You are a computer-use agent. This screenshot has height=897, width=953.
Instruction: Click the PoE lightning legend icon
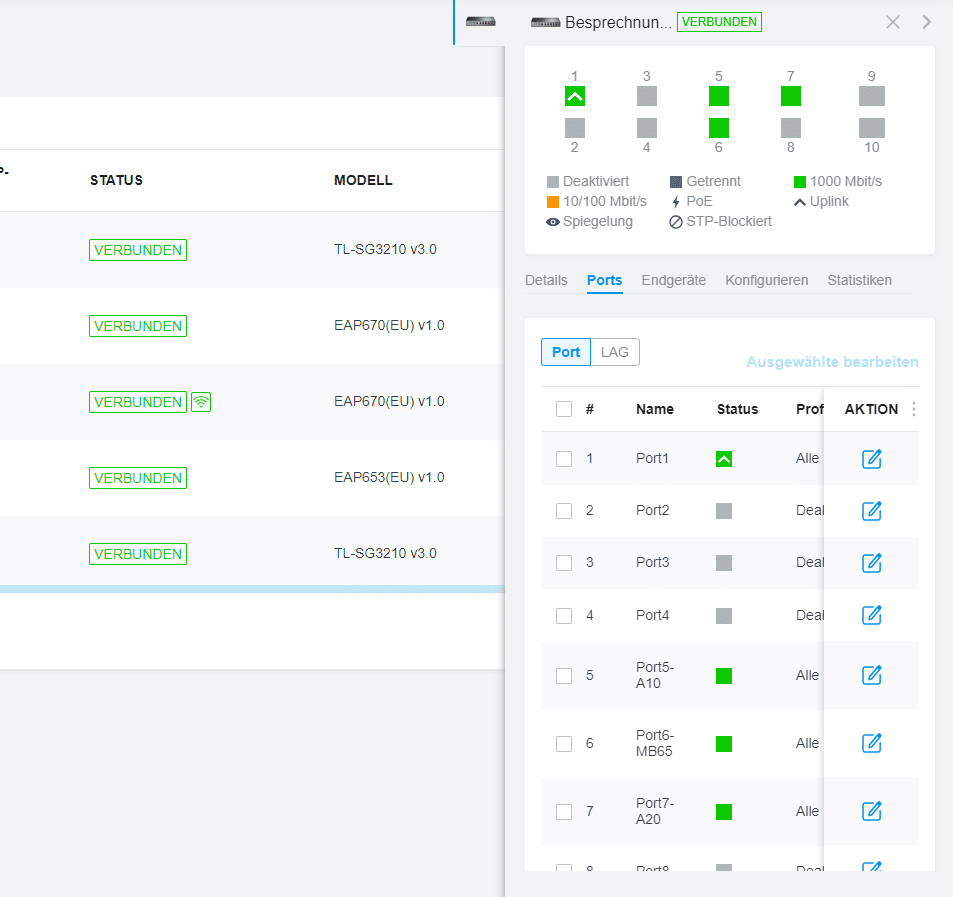click(x=676, y=202)
